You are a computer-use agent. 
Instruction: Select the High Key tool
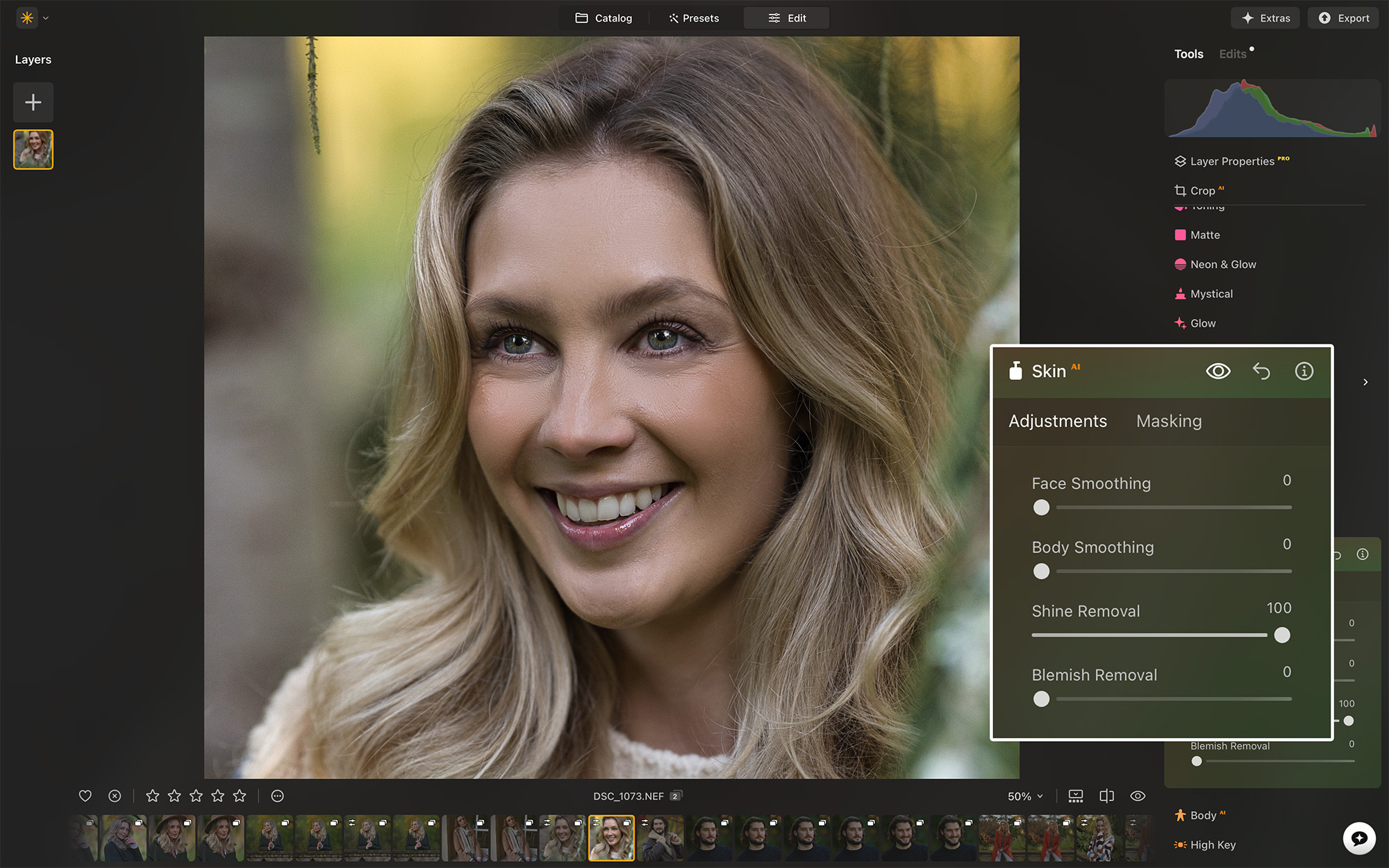tap(1213, 844)
